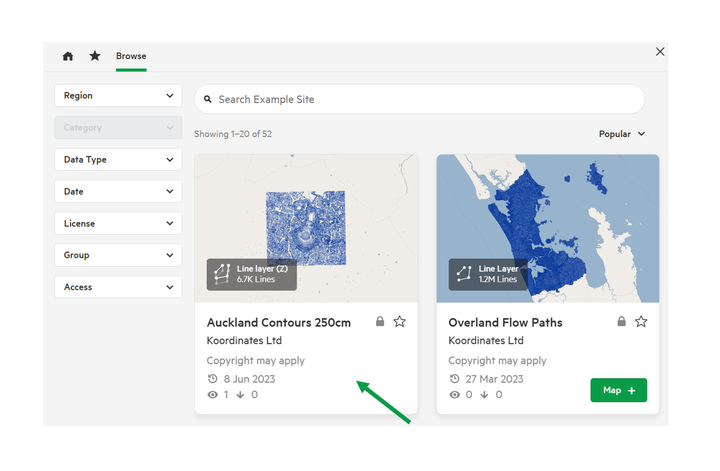Open the Favorites star tab
The image size is (720, 471).
tap(95, 56)
